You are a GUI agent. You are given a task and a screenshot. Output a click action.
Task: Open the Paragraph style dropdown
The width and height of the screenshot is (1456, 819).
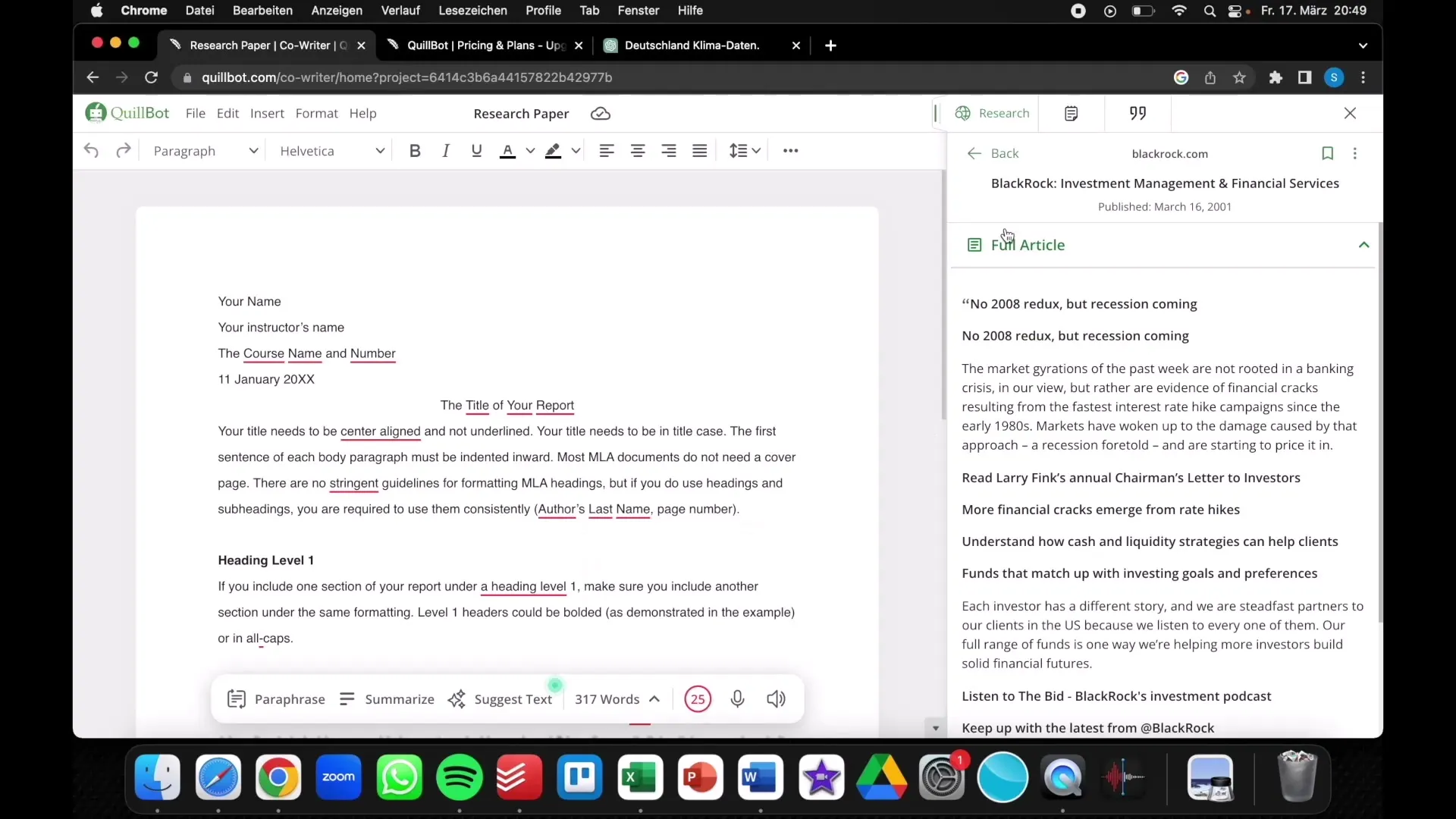click(205, 151)
